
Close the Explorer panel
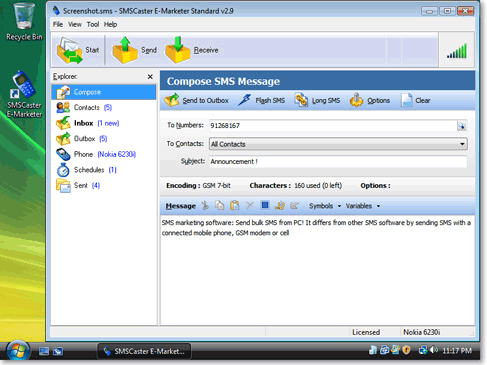point(150,77)
